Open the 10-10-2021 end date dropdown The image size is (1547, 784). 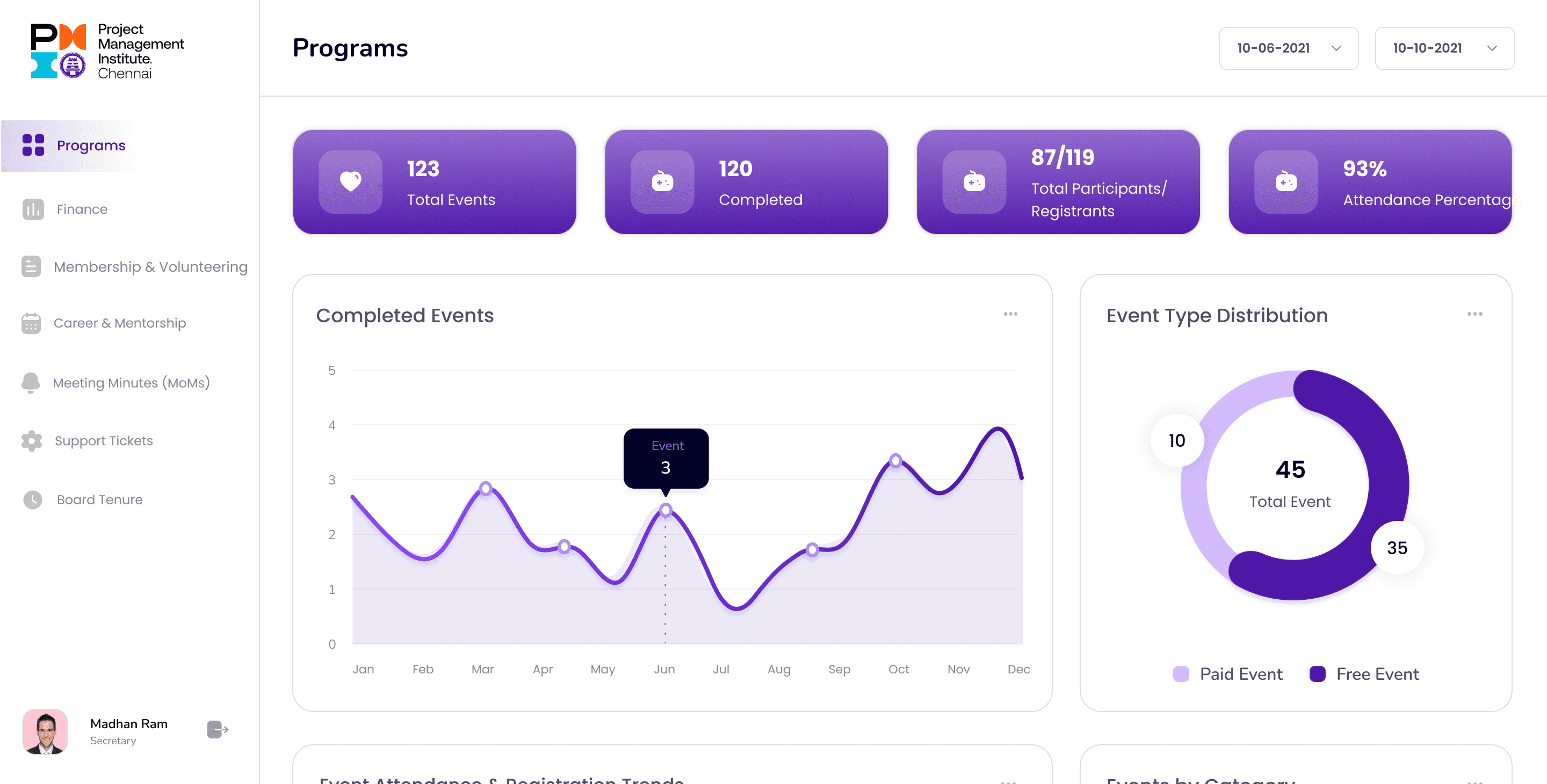(x=1444, y=48)
